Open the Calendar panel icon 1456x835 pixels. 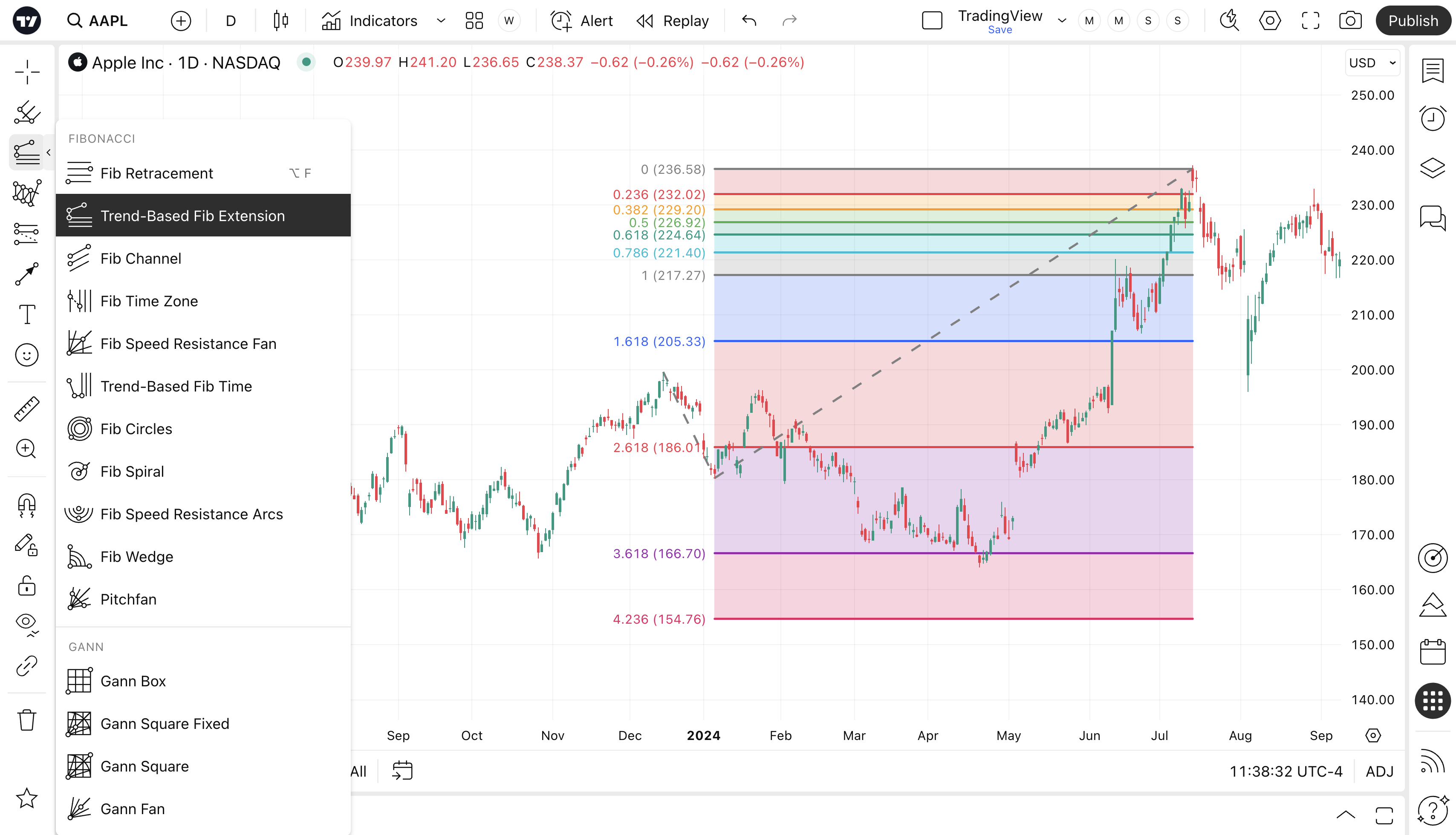tap(1432, 652)
